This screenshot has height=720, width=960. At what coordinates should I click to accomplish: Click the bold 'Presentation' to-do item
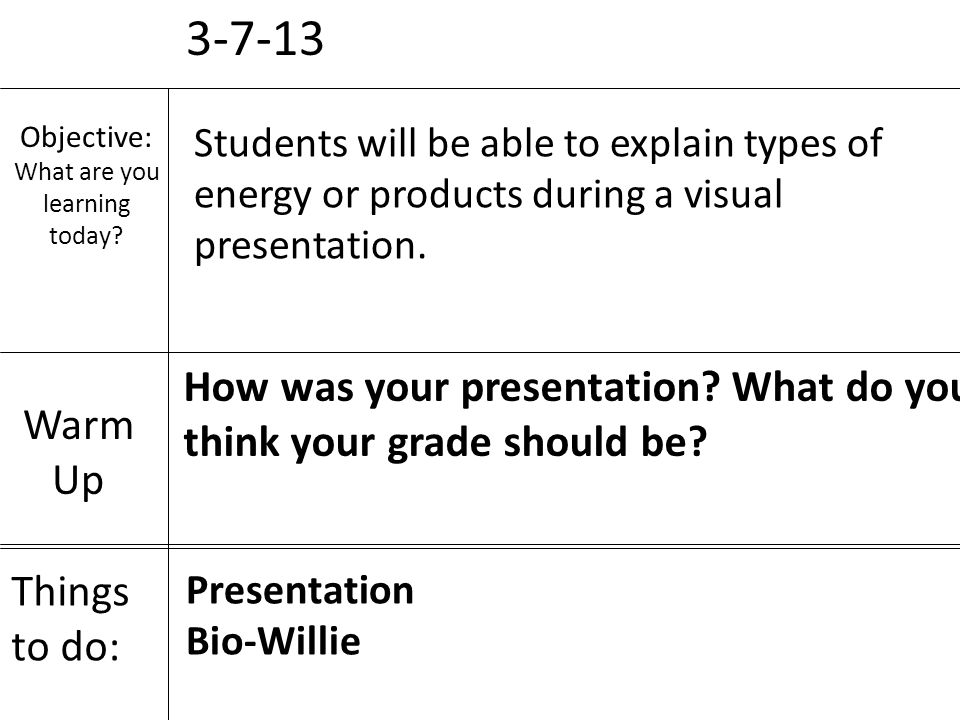tap(300, 592)
